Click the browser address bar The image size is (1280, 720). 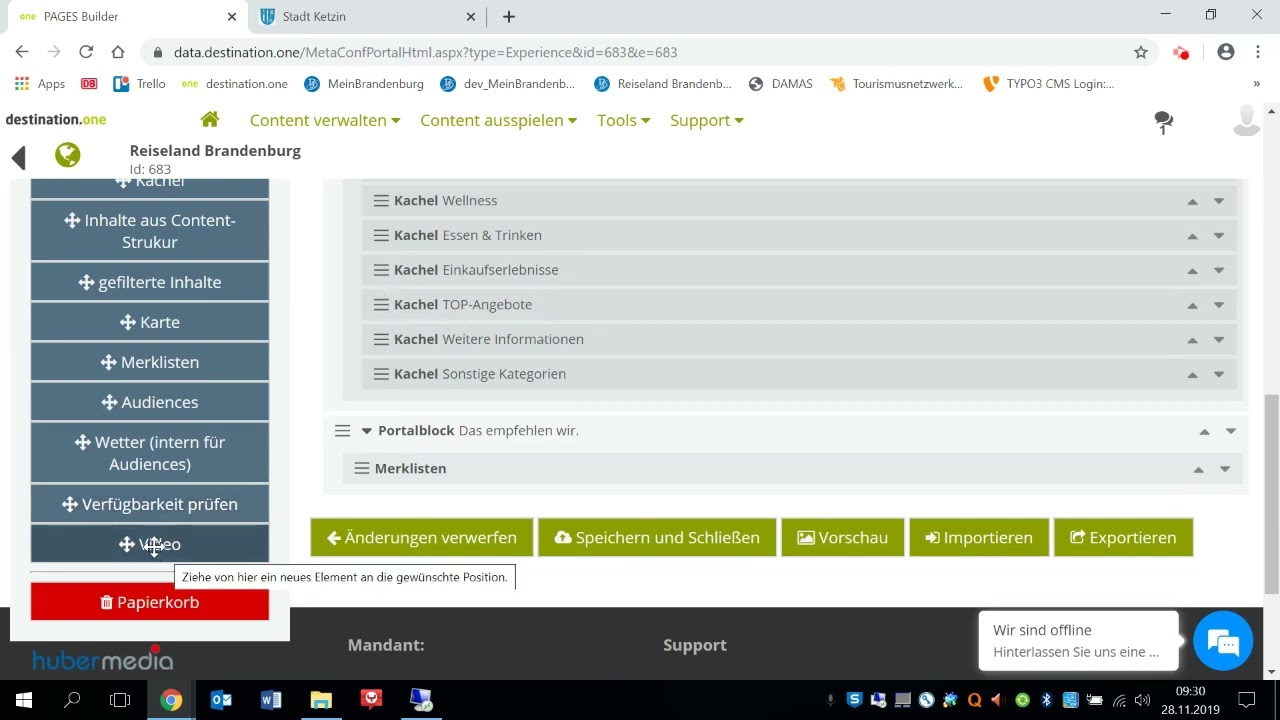tap(640, 52)
